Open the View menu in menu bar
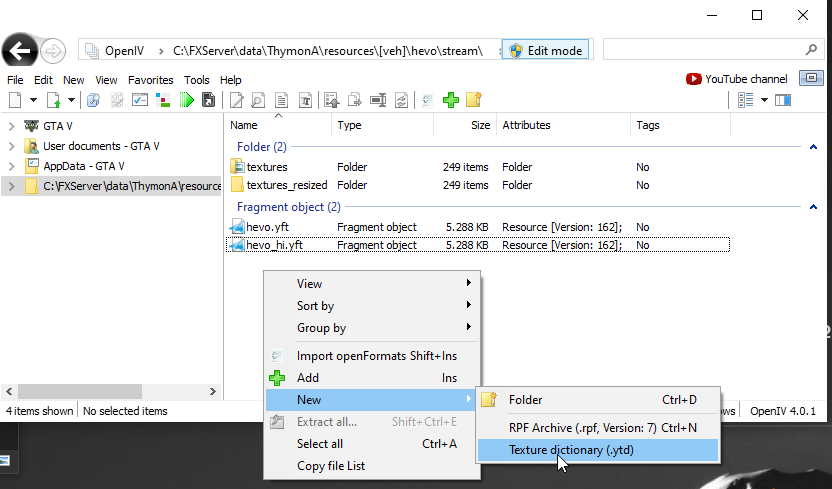Viewport: 832px width, 489px height. pos(106,80)
